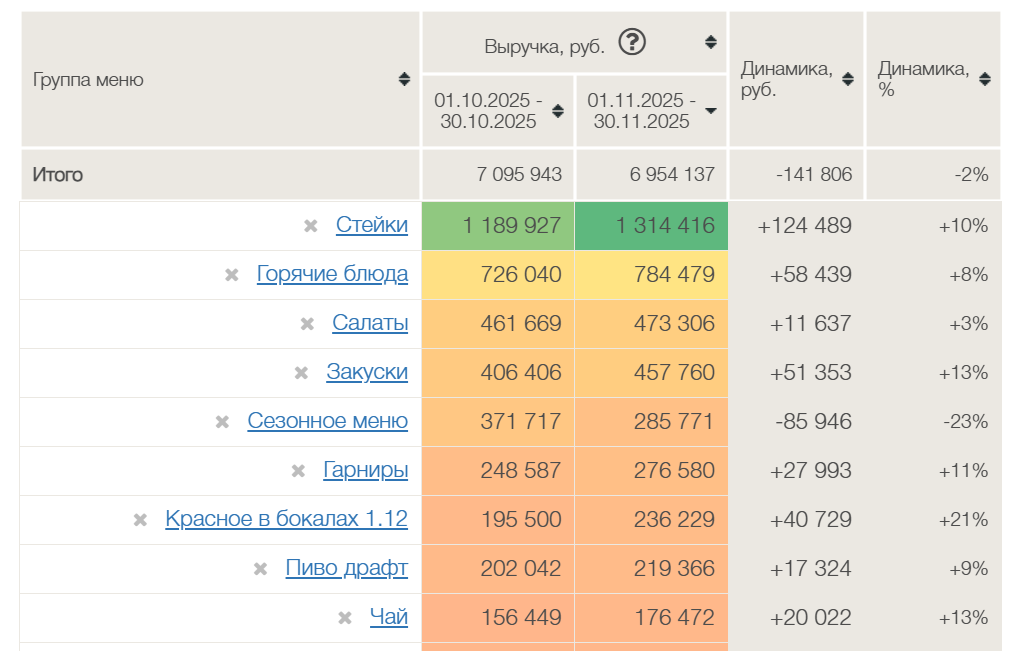Remove the Горячие блюда row using x icon
This screenshot has width=1009, height=651.
pyautogui.click(x=232, y=275)
